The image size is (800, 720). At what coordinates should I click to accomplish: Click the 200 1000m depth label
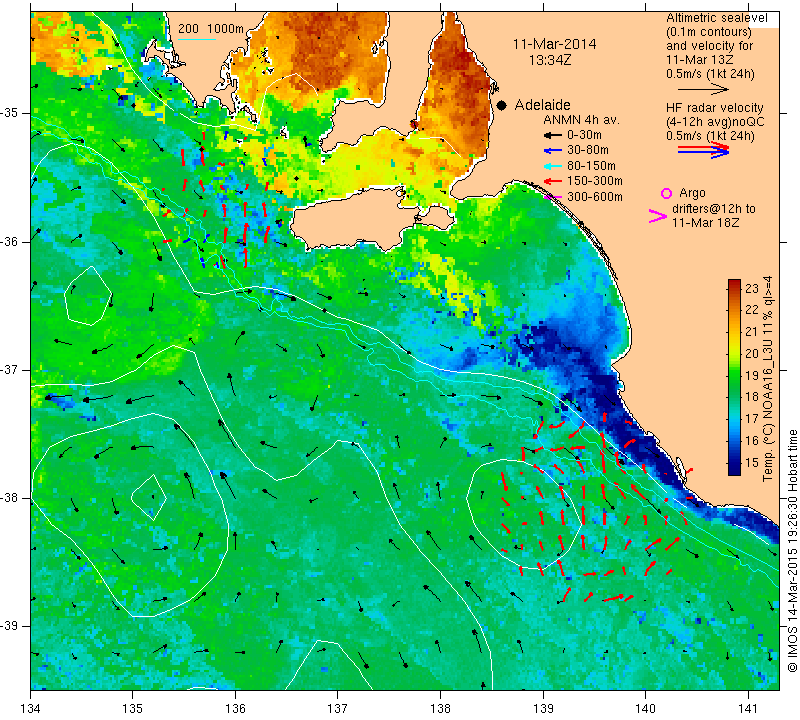coord(211,29)
